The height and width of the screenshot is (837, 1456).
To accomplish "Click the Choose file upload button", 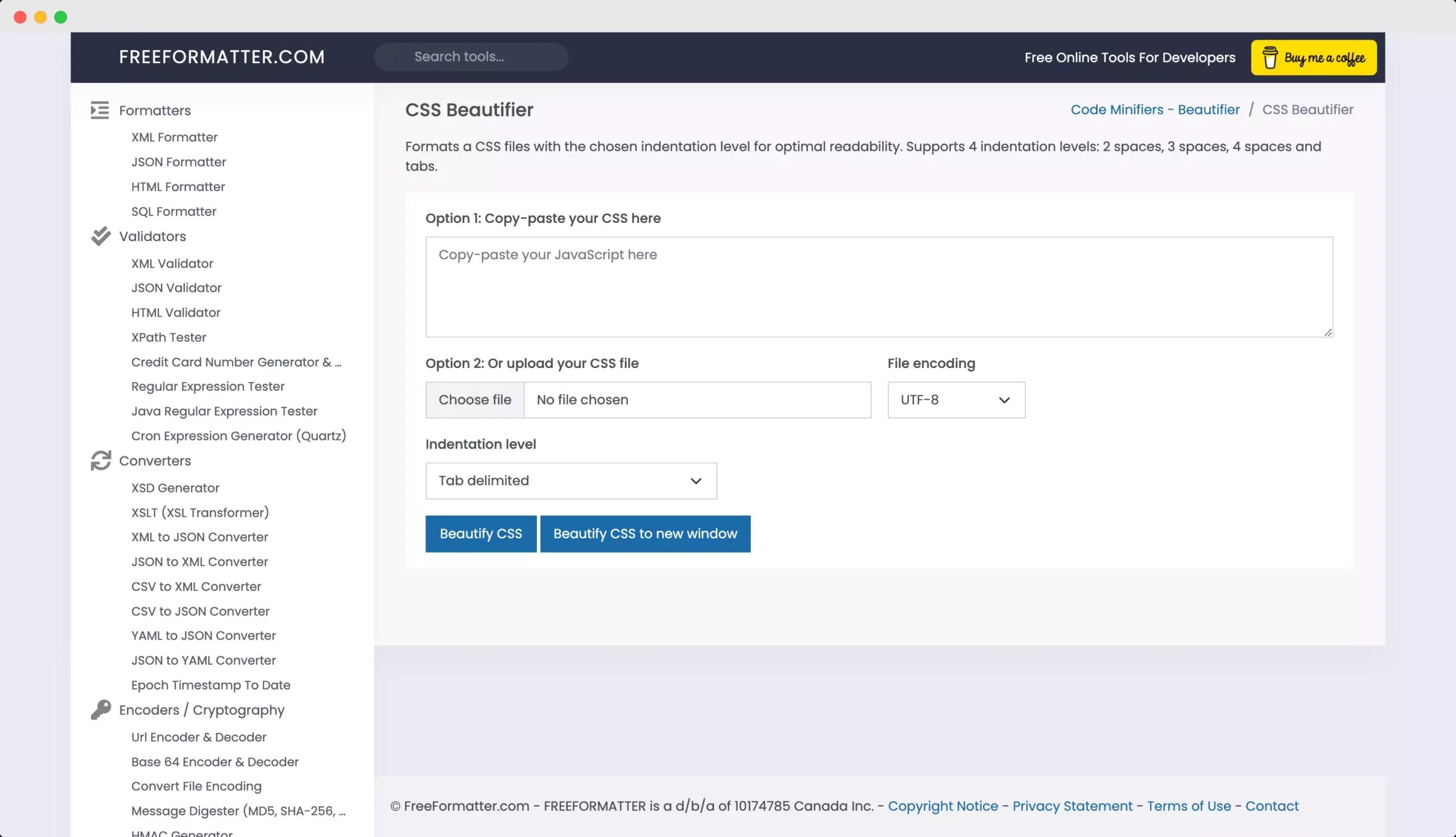I will [x=474, y=400].
